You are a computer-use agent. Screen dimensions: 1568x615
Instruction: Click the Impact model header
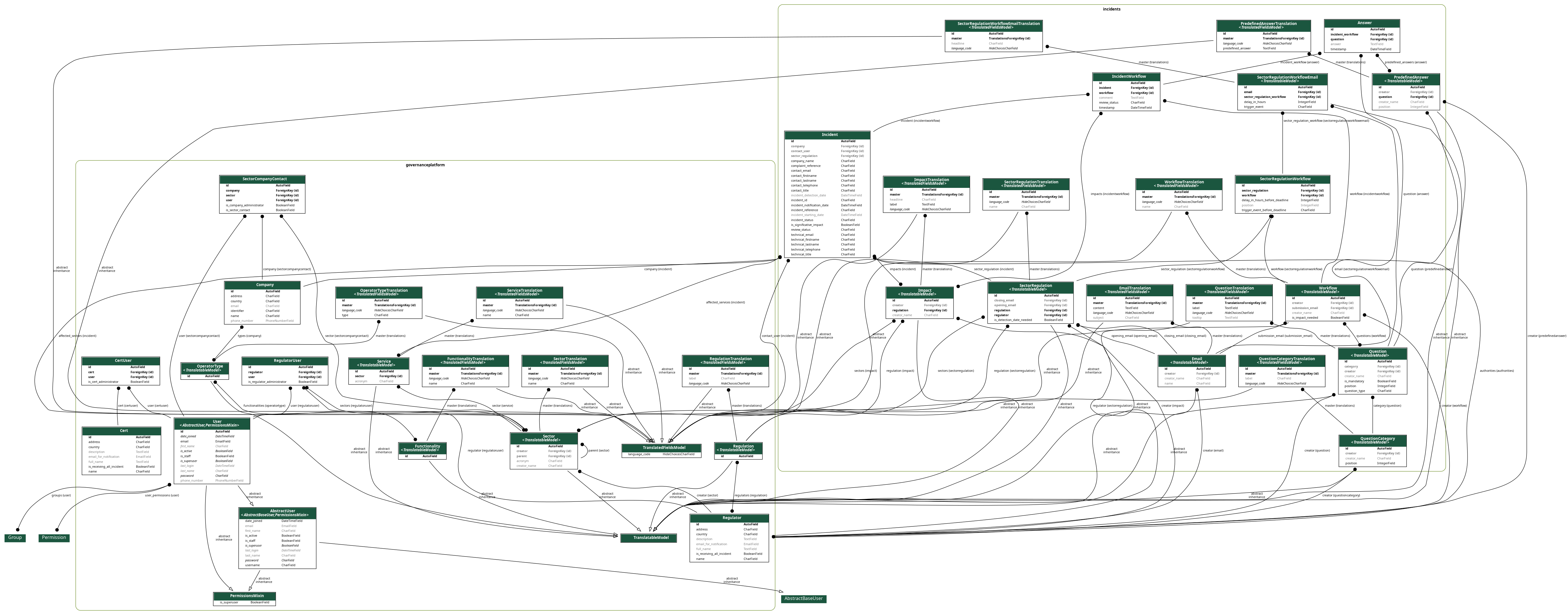point(920,293)
